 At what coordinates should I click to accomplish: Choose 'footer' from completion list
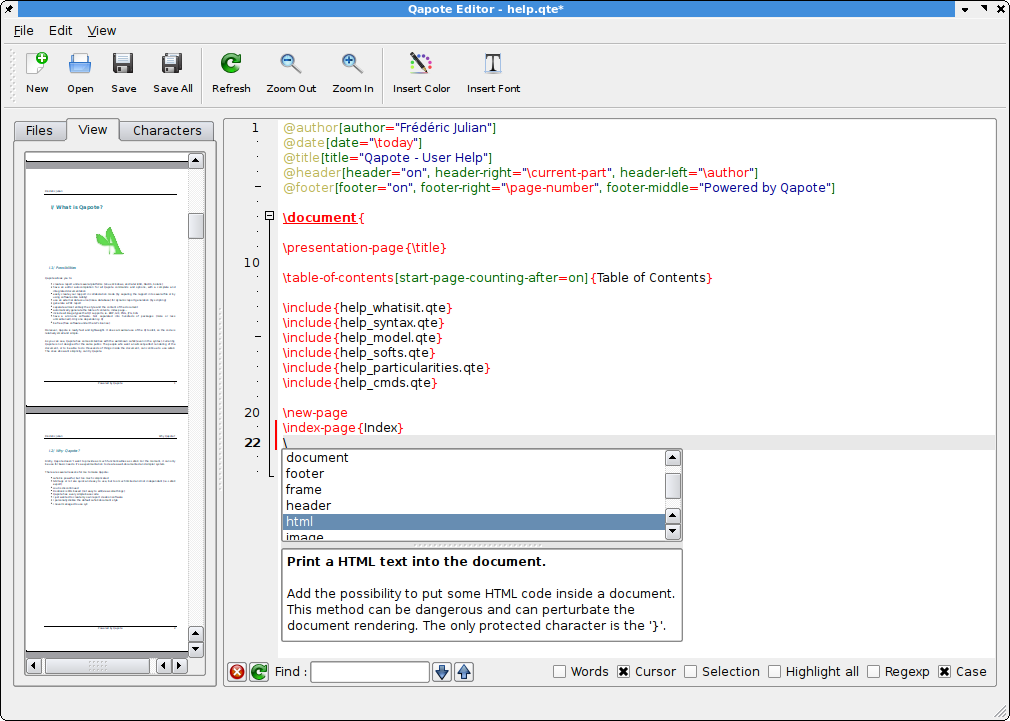[x=473, y=474]
